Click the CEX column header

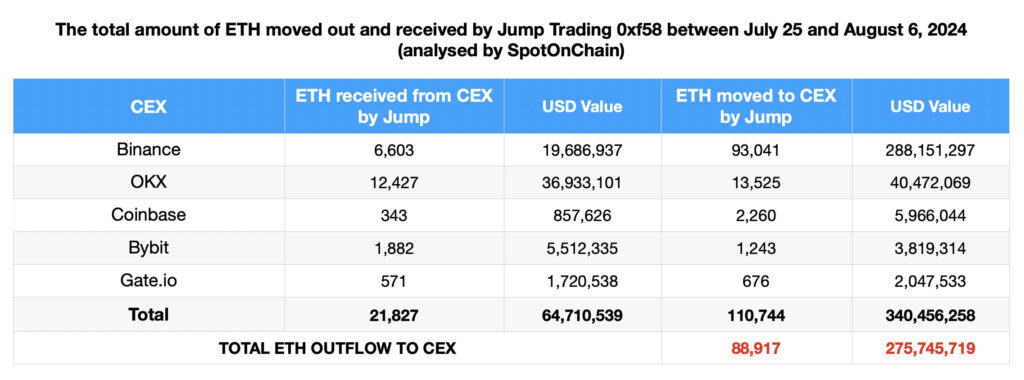coord(149,106)
